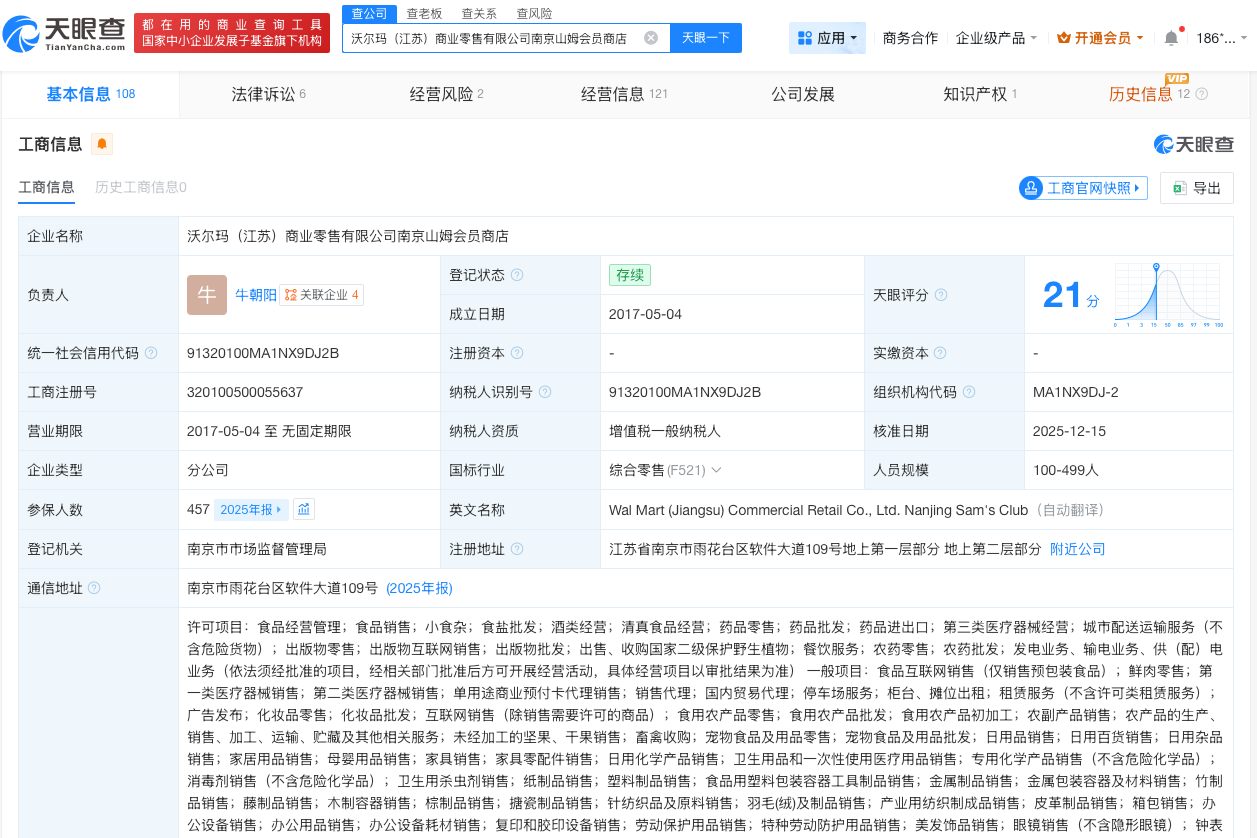Open notifications bell icon
The width and height of the screenshot is (1257, 838).
[x=1171, y=38]
